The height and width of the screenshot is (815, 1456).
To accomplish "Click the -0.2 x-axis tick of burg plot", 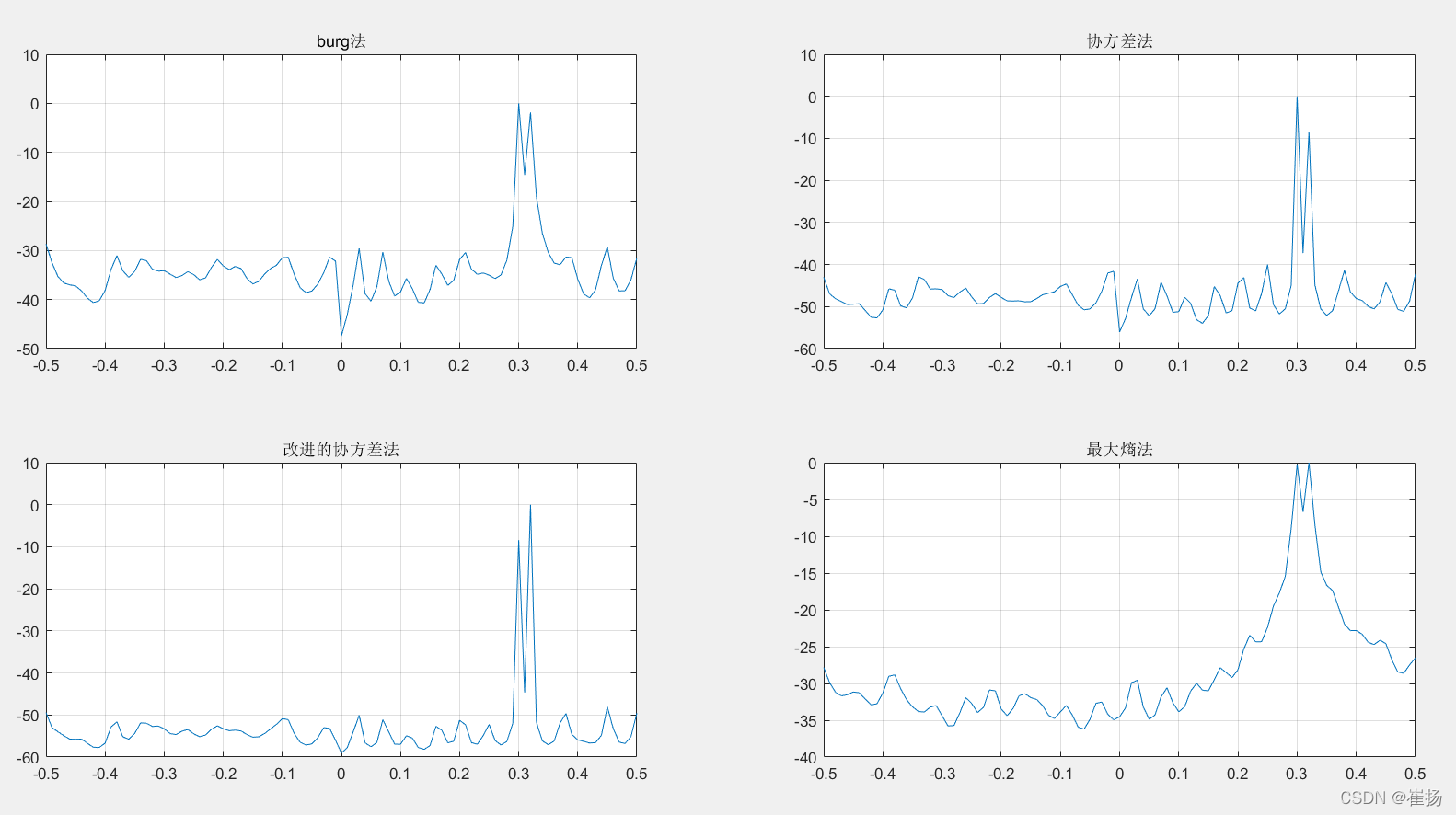I will [x=224, y=366].
